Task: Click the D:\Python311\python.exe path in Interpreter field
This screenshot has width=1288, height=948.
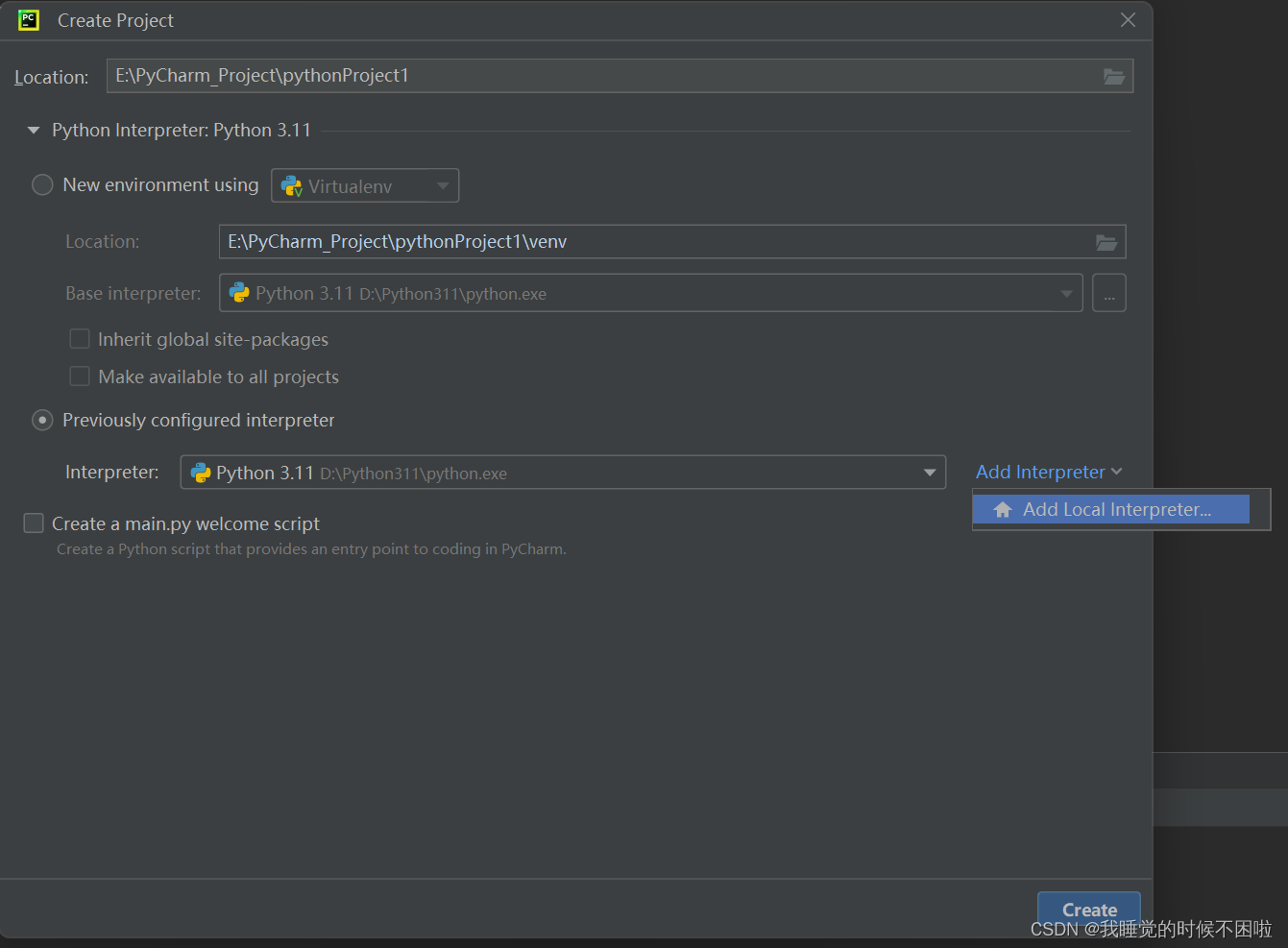Action: pyautogui.click(x=413, y=474)
